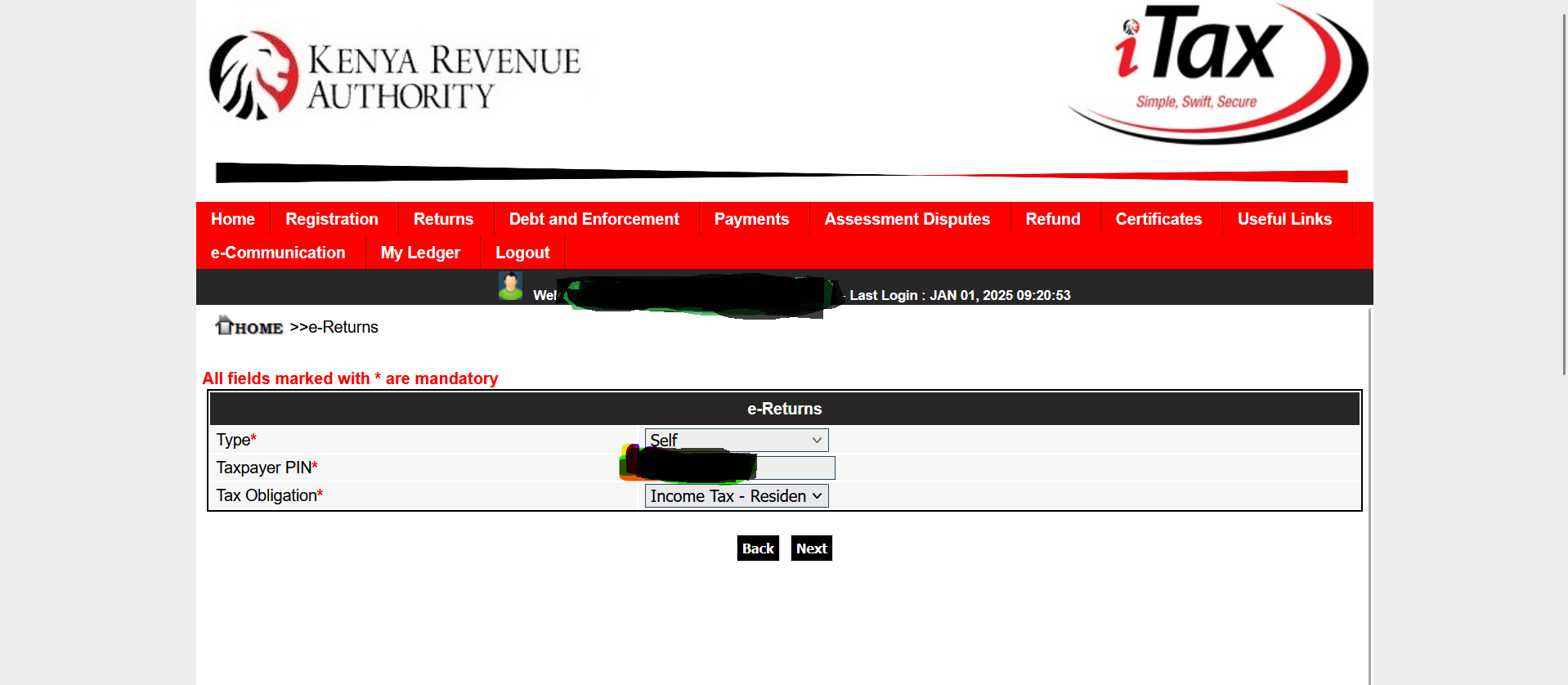Click the Back button
The width and height of the screenshot is (1568, 685).
click(758, 548)
